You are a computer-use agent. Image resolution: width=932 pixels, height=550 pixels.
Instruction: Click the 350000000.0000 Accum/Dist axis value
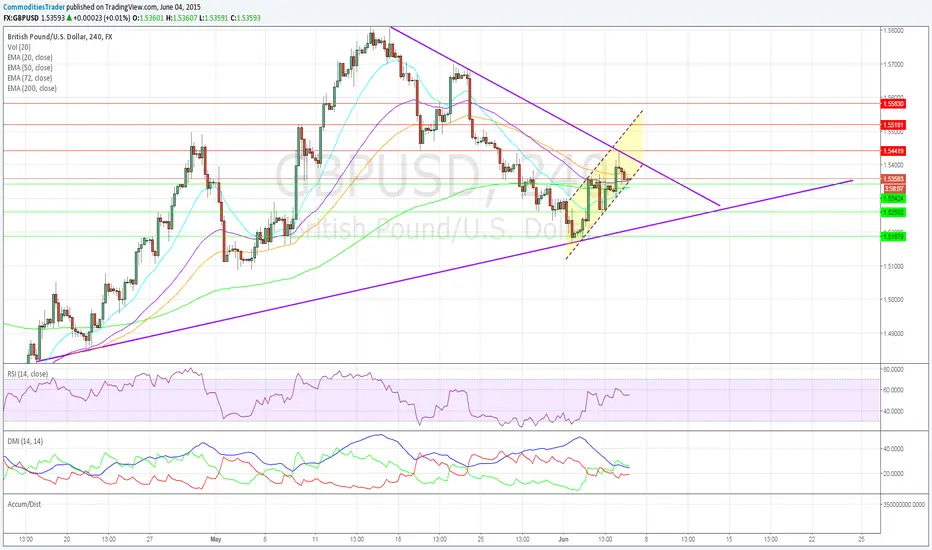click(903, 504)
